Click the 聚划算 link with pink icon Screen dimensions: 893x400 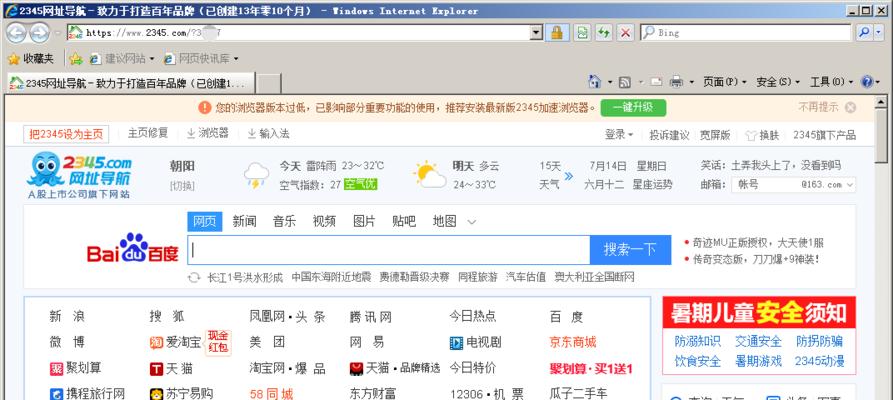(x=76, y=368)
